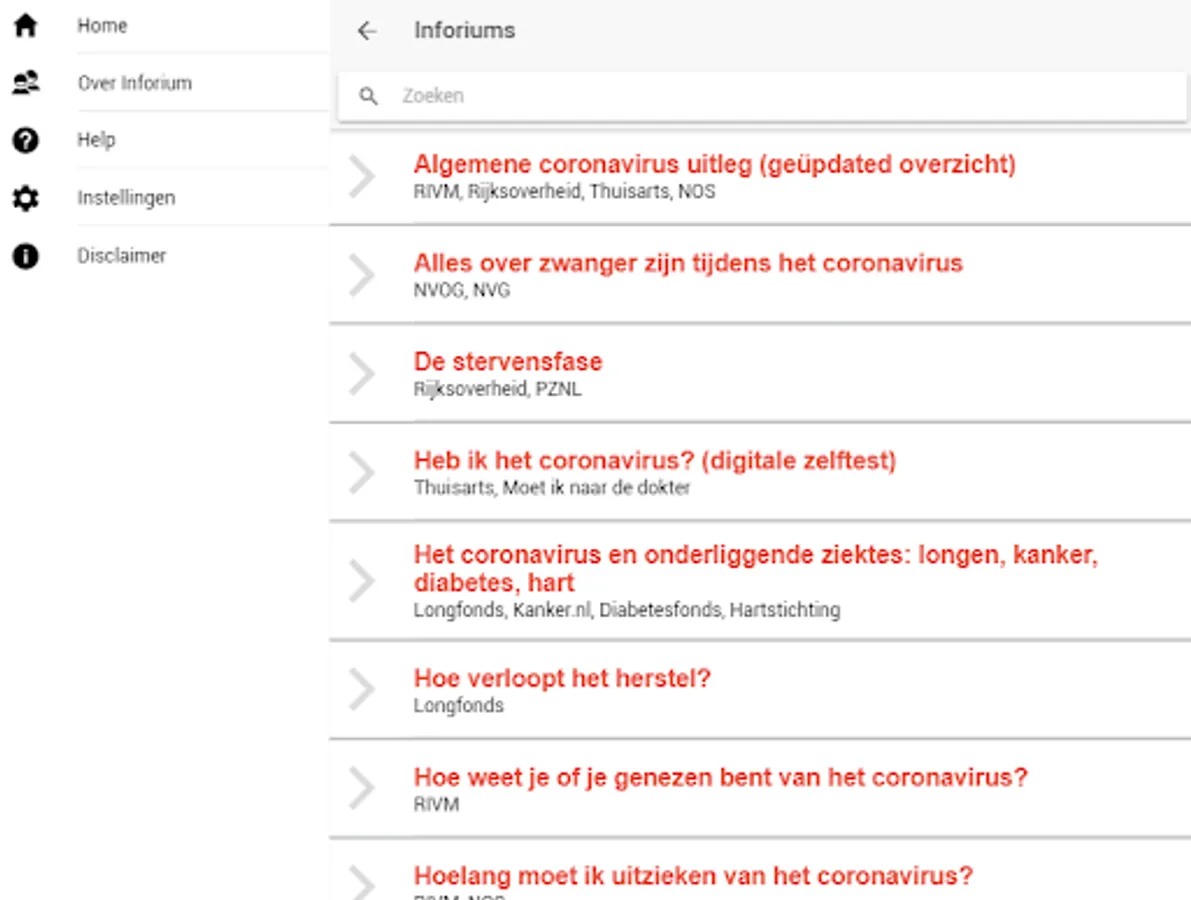Select Over Inforium in the sidebar
The image size is (1191, 900).
134,83
